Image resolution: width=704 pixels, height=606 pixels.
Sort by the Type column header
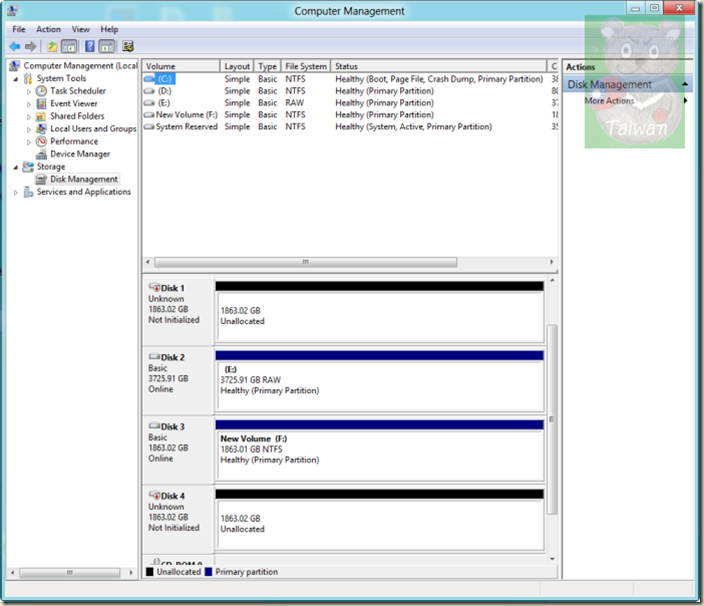pyautogui.click(x=268, y=66)
